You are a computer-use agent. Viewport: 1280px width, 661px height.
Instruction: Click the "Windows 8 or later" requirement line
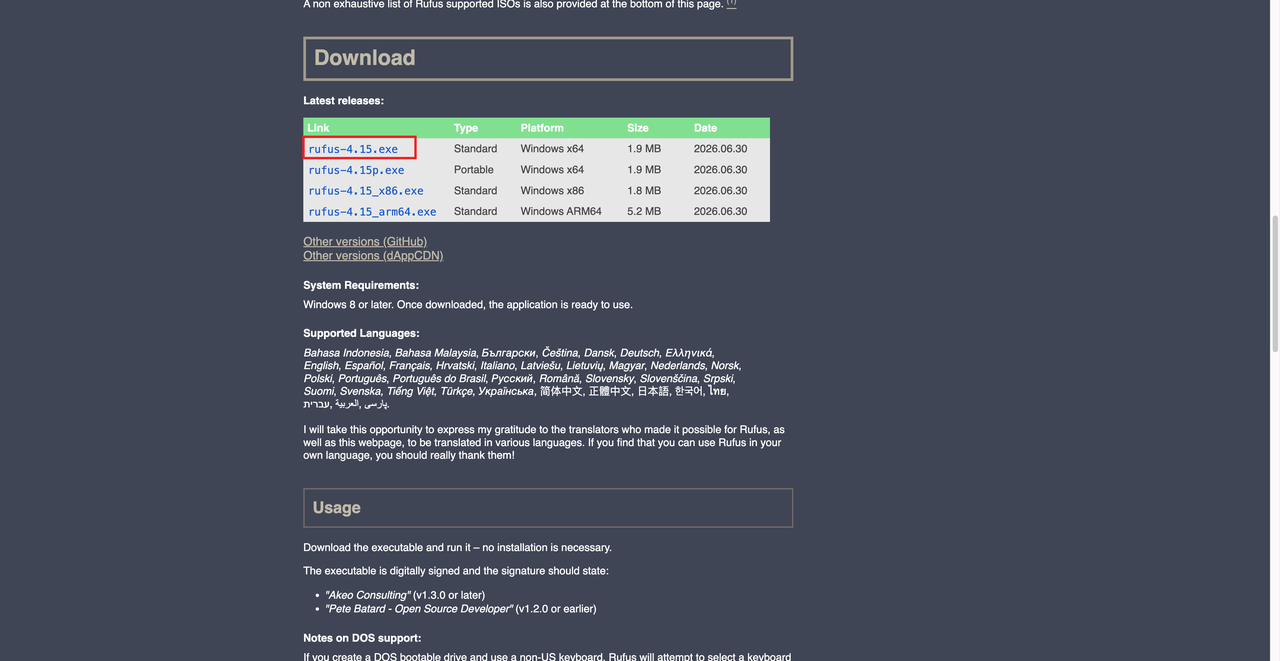pyautogui.click(x=468, y=305)
